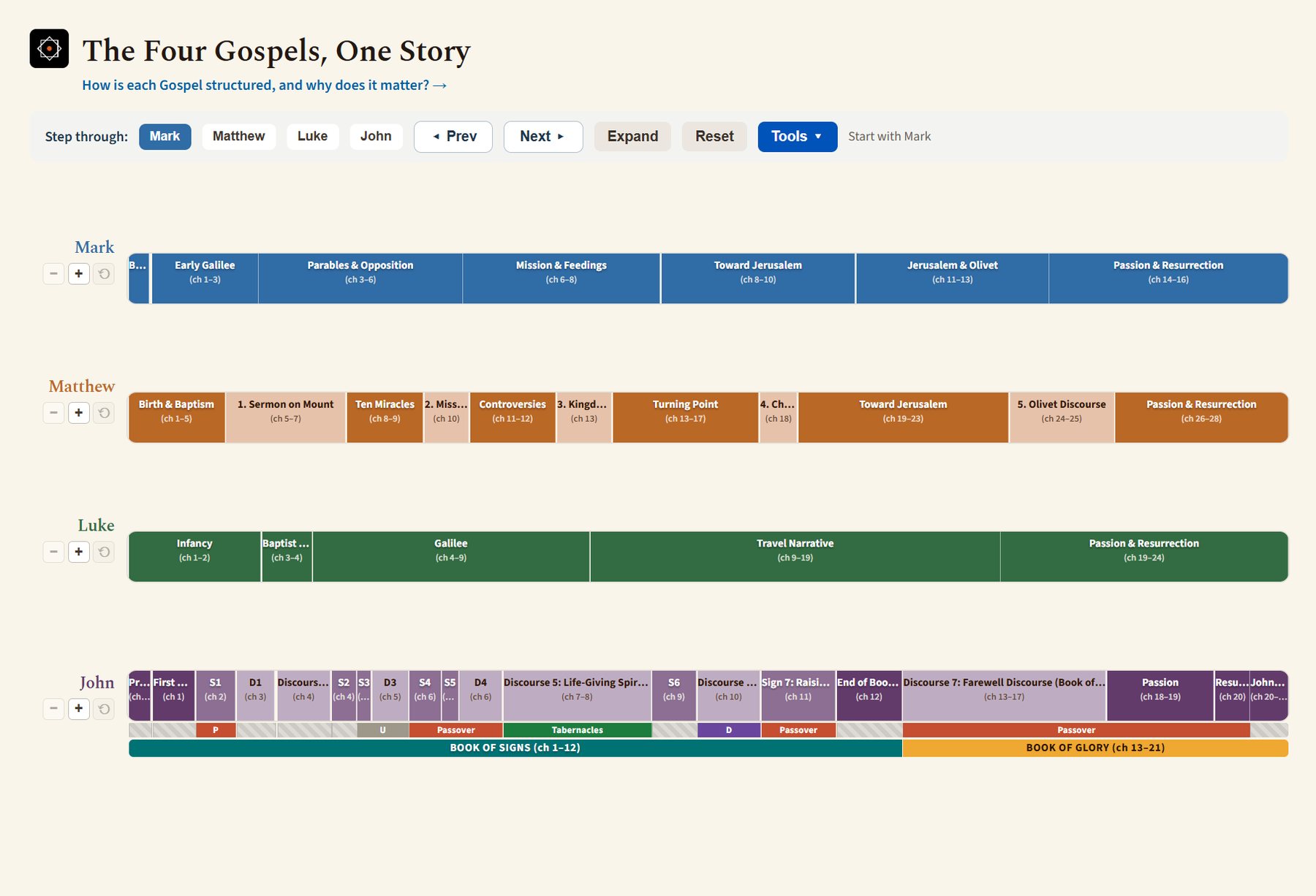Image resolution: width=1316 pixels, height=896 pixels.
Task: Open the 'How is each Gospel structured' link
Action: [x=265, y=86]
